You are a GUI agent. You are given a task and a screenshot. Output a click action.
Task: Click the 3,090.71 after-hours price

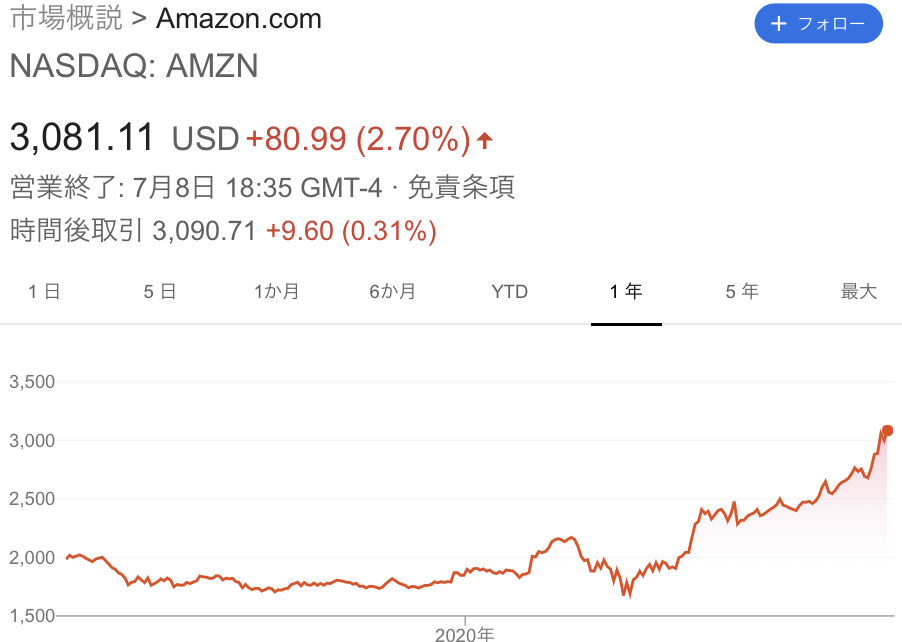click(x=204, y=232)
